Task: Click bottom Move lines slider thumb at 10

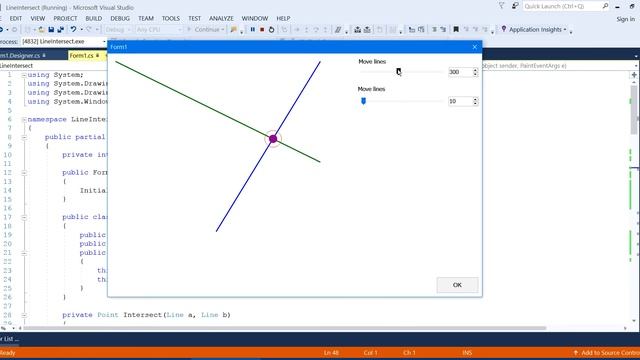Action: (363, 101)
